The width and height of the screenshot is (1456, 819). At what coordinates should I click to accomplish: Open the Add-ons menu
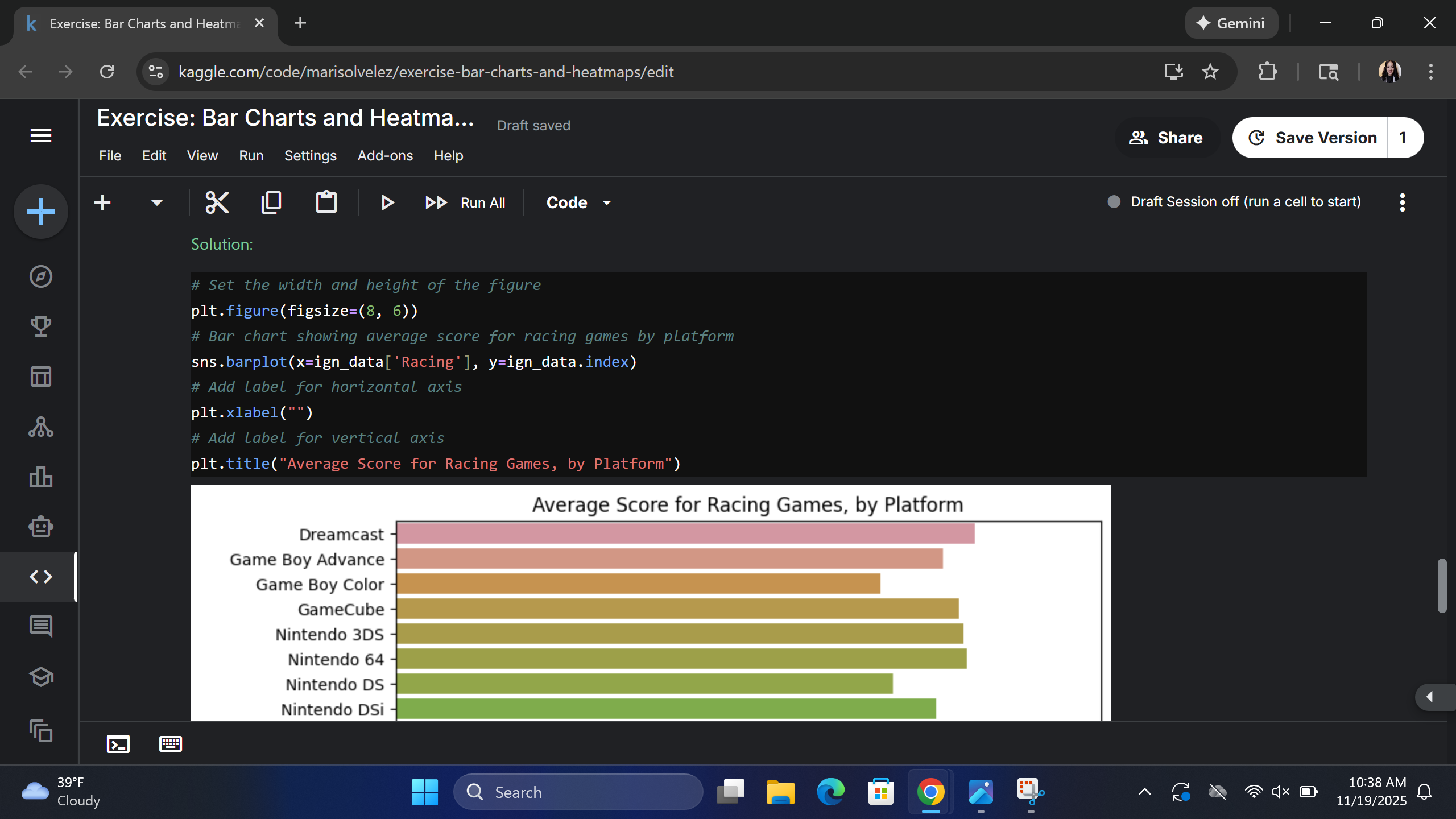point(385,155)
